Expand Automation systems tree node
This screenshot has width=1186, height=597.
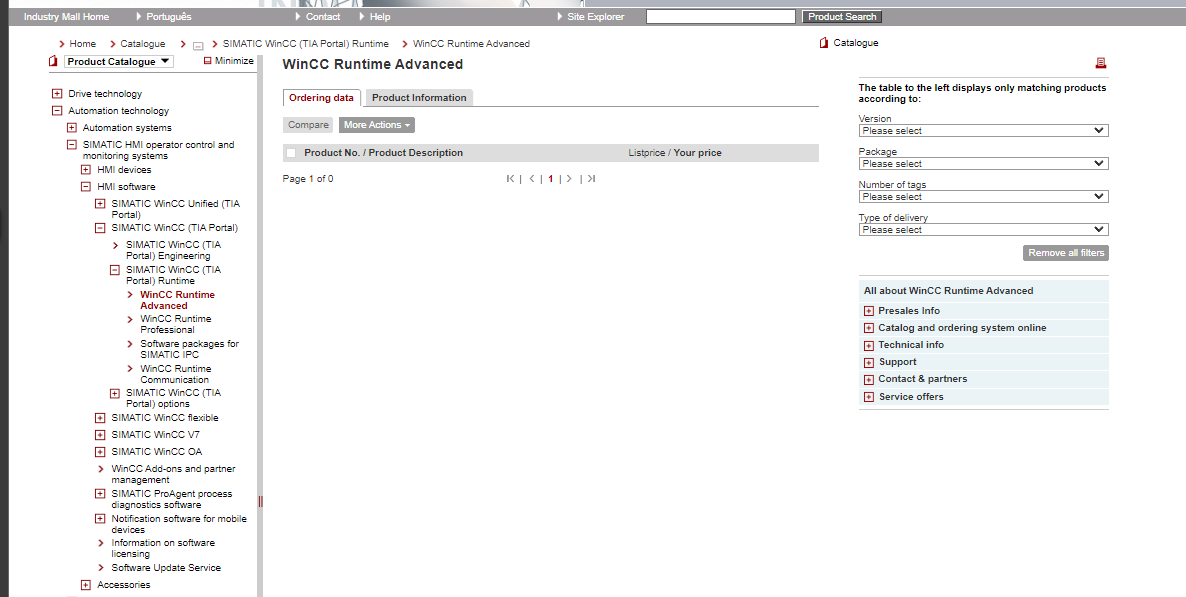tap(71, 128)
